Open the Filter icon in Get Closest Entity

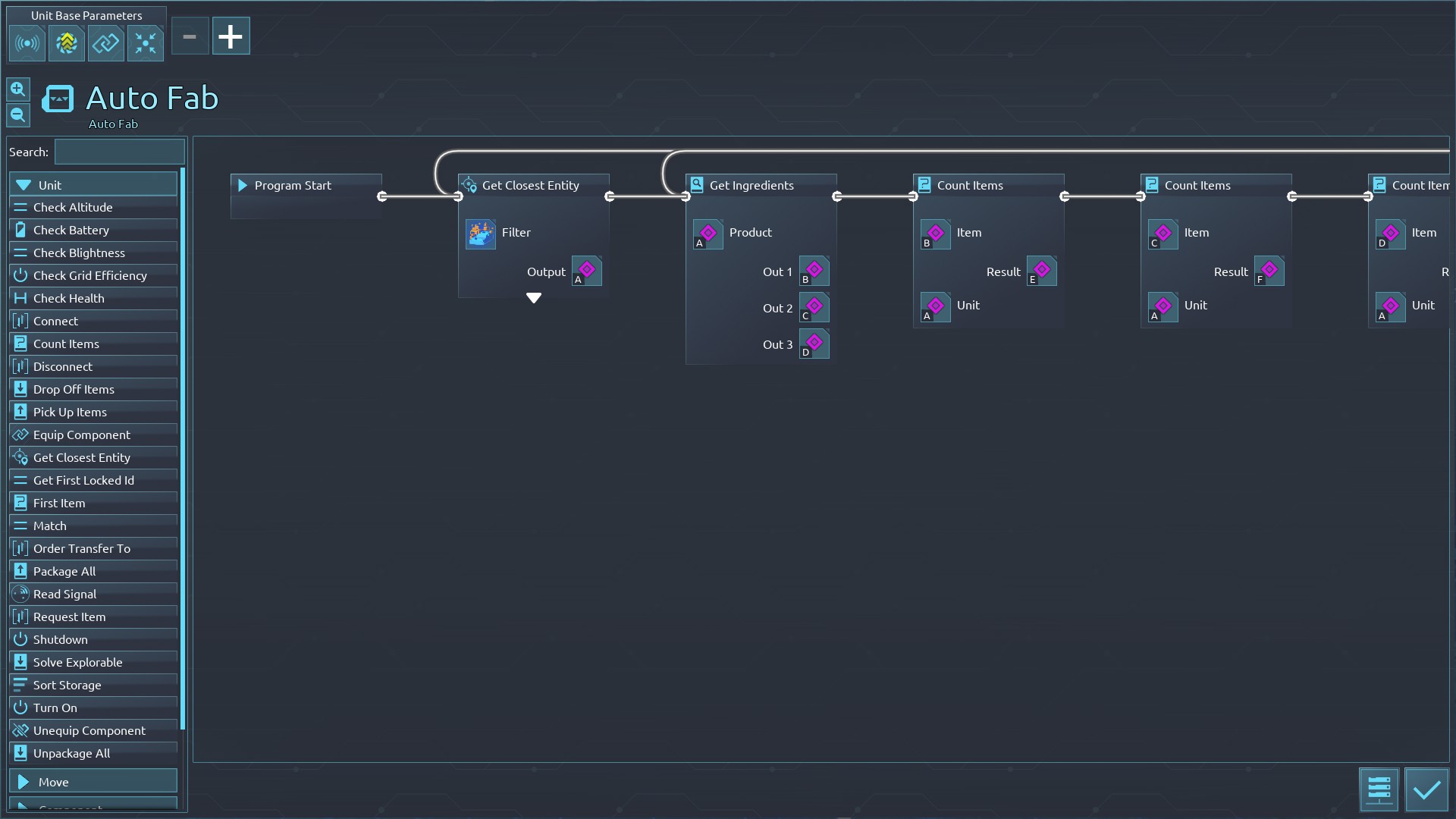(481, 234)
